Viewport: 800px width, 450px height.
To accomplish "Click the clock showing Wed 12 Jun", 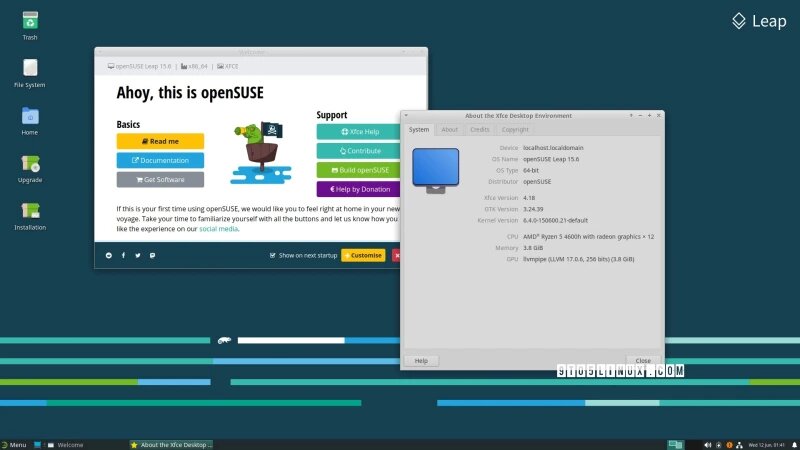I will [766, 445].
